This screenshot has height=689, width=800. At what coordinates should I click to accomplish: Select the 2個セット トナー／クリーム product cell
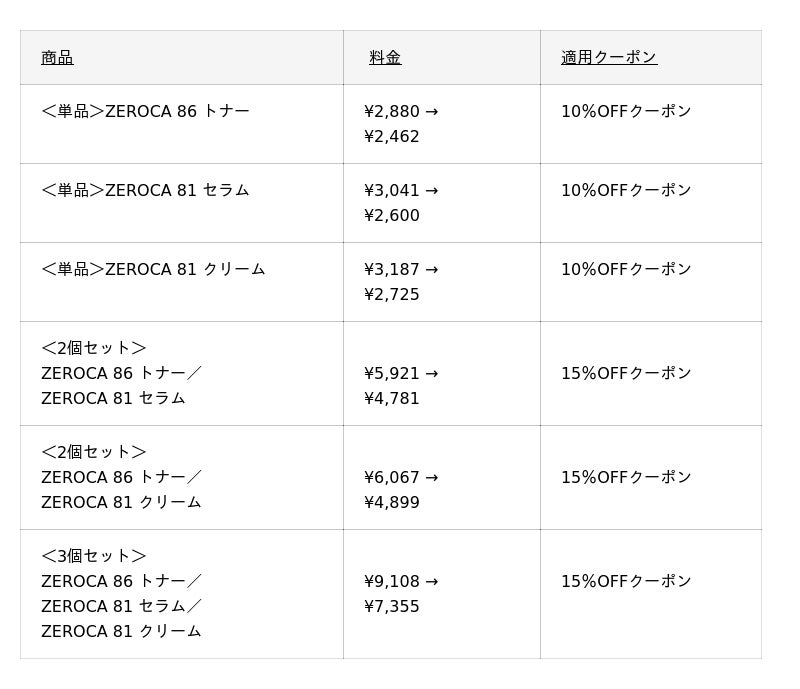(x=121, y=477)
